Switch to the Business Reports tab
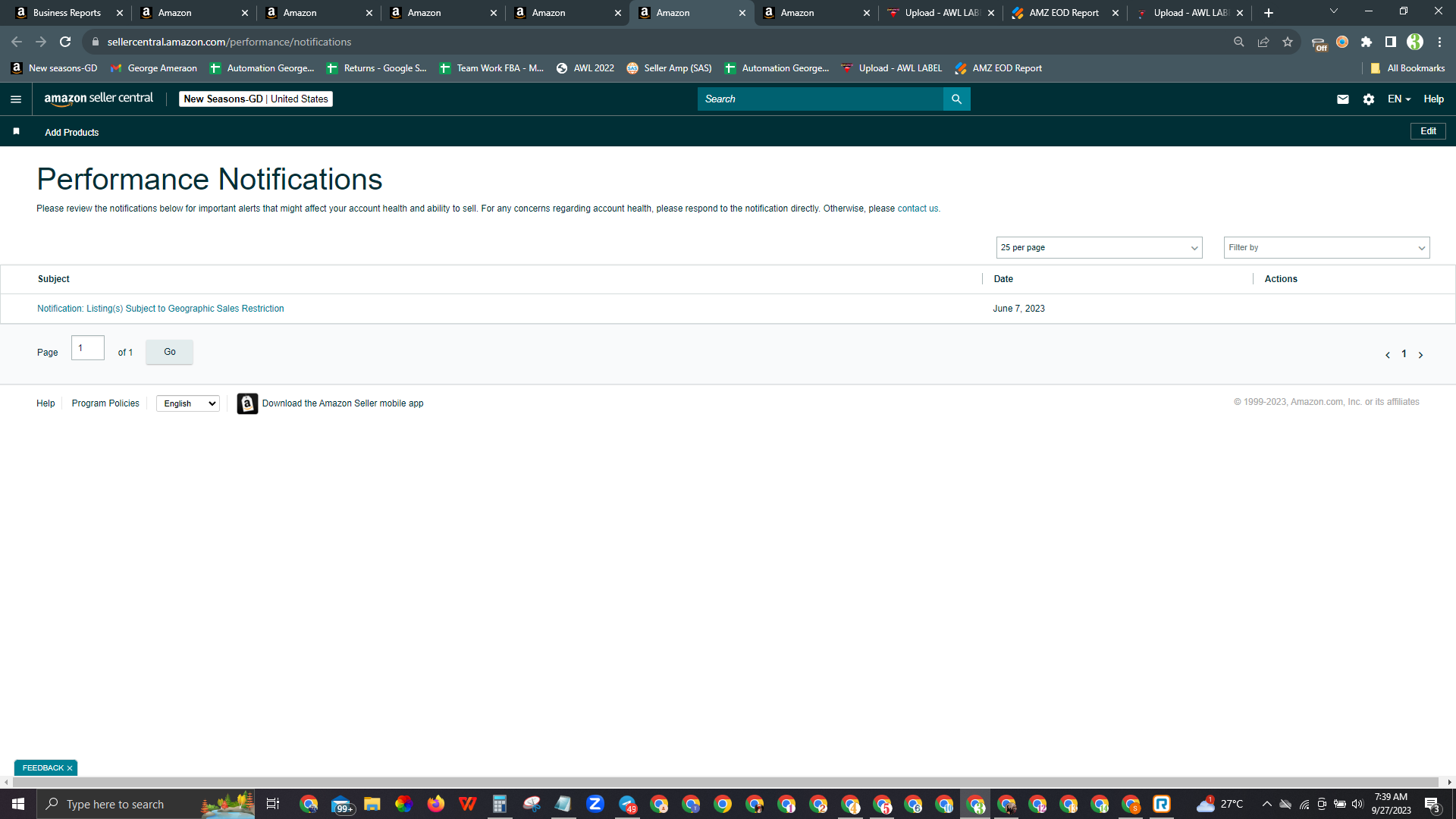 coord(66,13)
